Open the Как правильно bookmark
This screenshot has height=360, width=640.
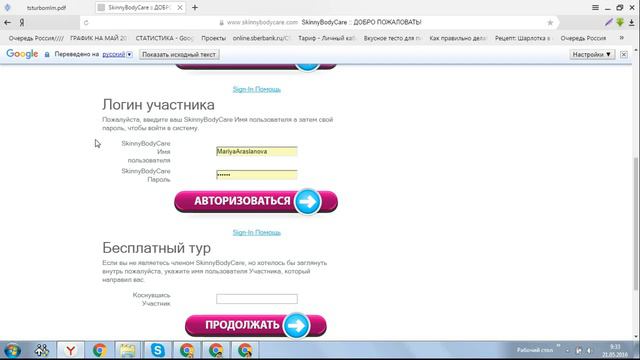coord(458,38)
